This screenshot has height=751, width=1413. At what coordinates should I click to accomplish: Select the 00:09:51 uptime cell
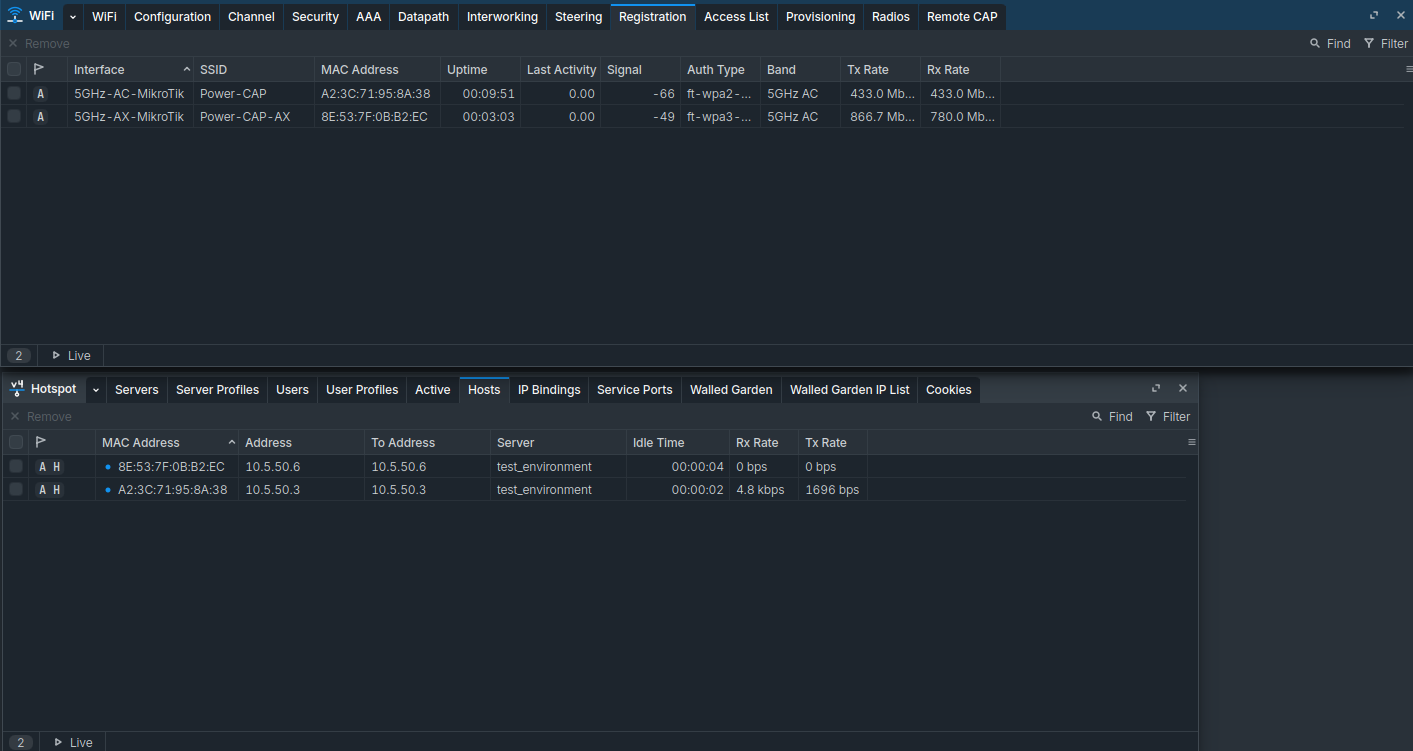pos(480,93)
